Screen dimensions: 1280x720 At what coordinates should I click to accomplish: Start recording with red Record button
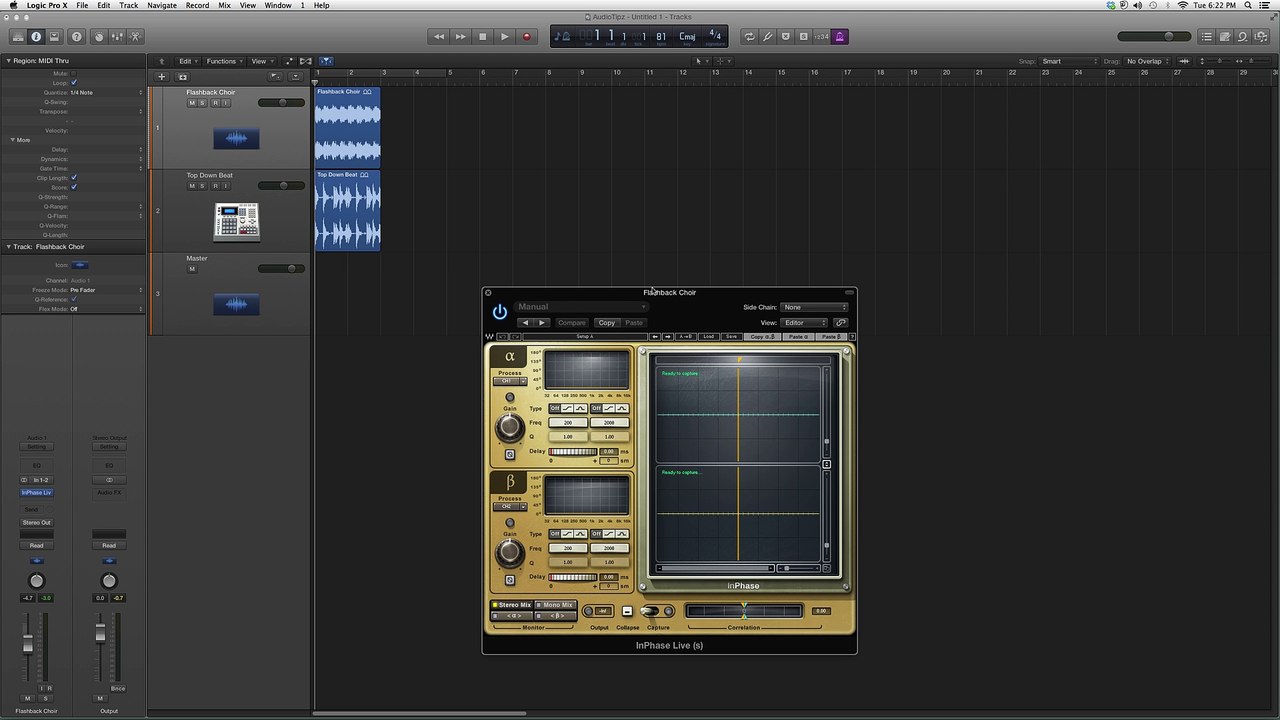(526, 37)
